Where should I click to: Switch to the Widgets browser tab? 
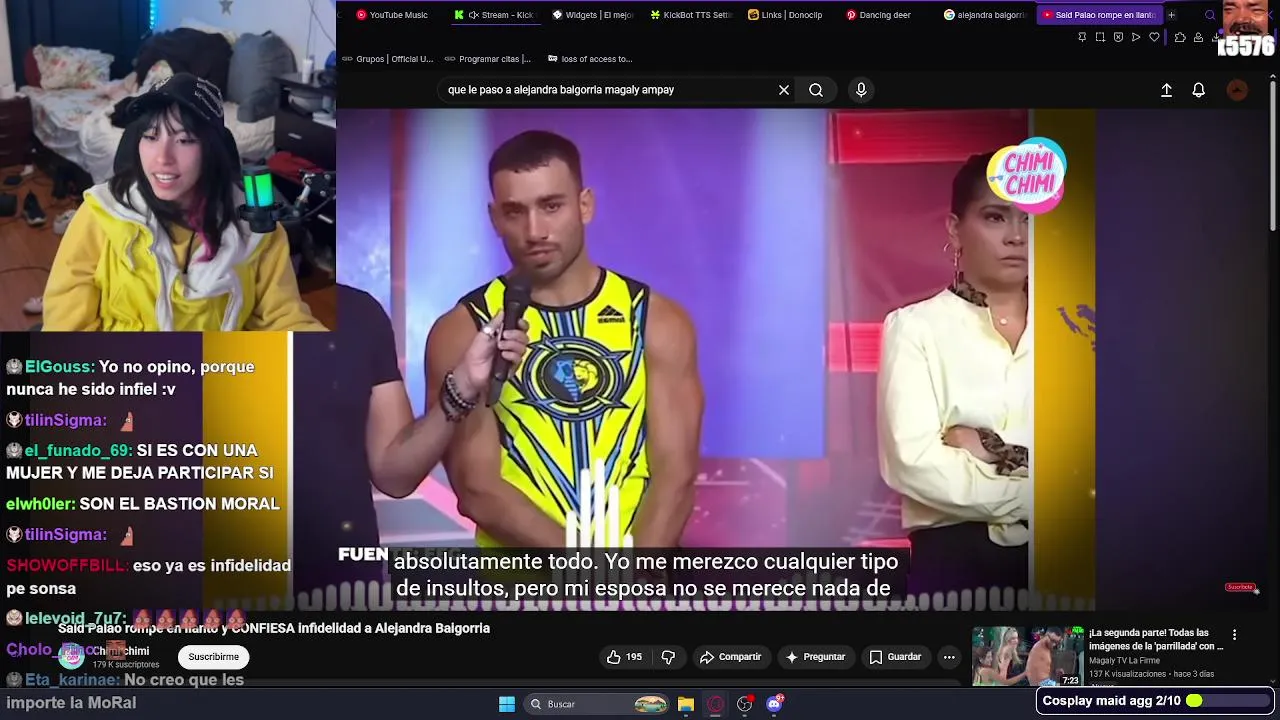tap(592, 15)
